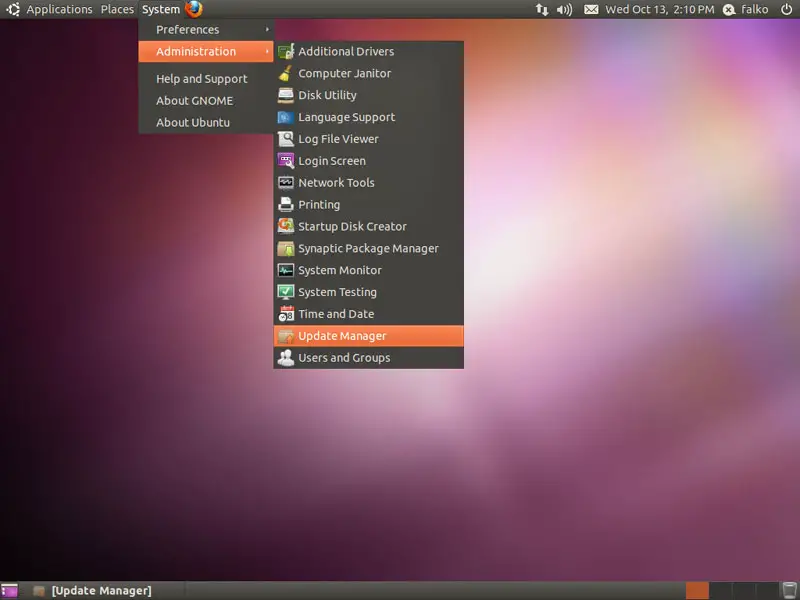Click the Startup Disk Creator icon

pos(286,226)
